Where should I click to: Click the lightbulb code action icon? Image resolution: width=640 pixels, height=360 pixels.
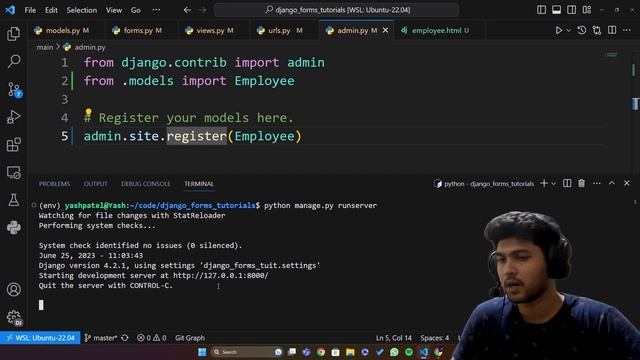click(88, 112)
